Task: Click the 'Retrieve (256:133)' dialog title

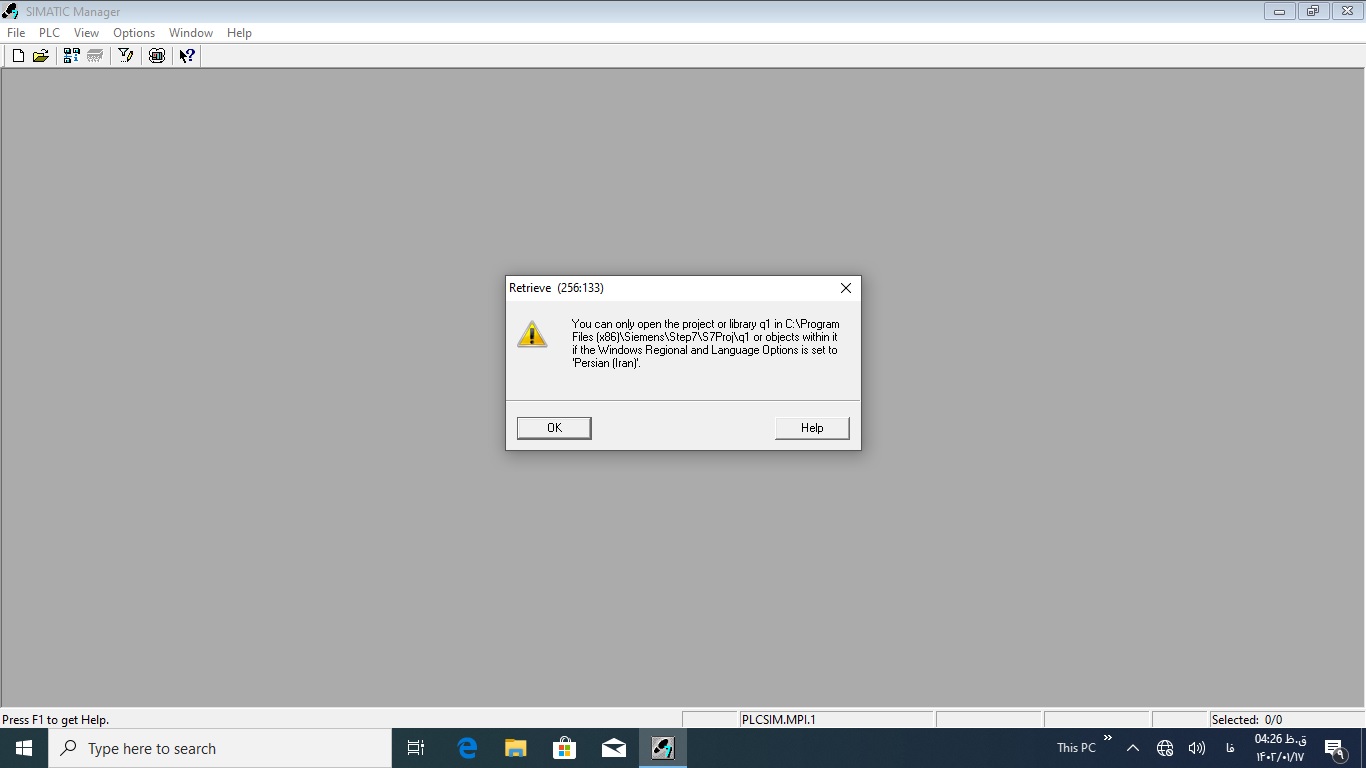Action: pos(556,288)
